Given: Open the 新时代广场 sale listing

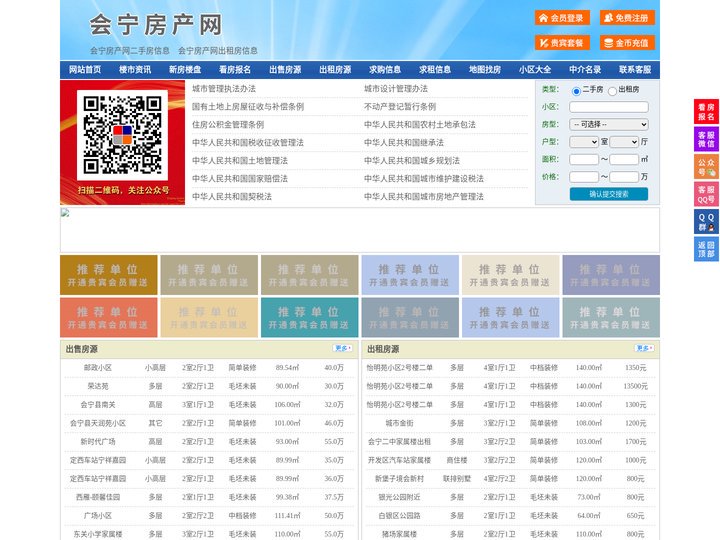Looking at the screenshot, I should click(98, 442).
